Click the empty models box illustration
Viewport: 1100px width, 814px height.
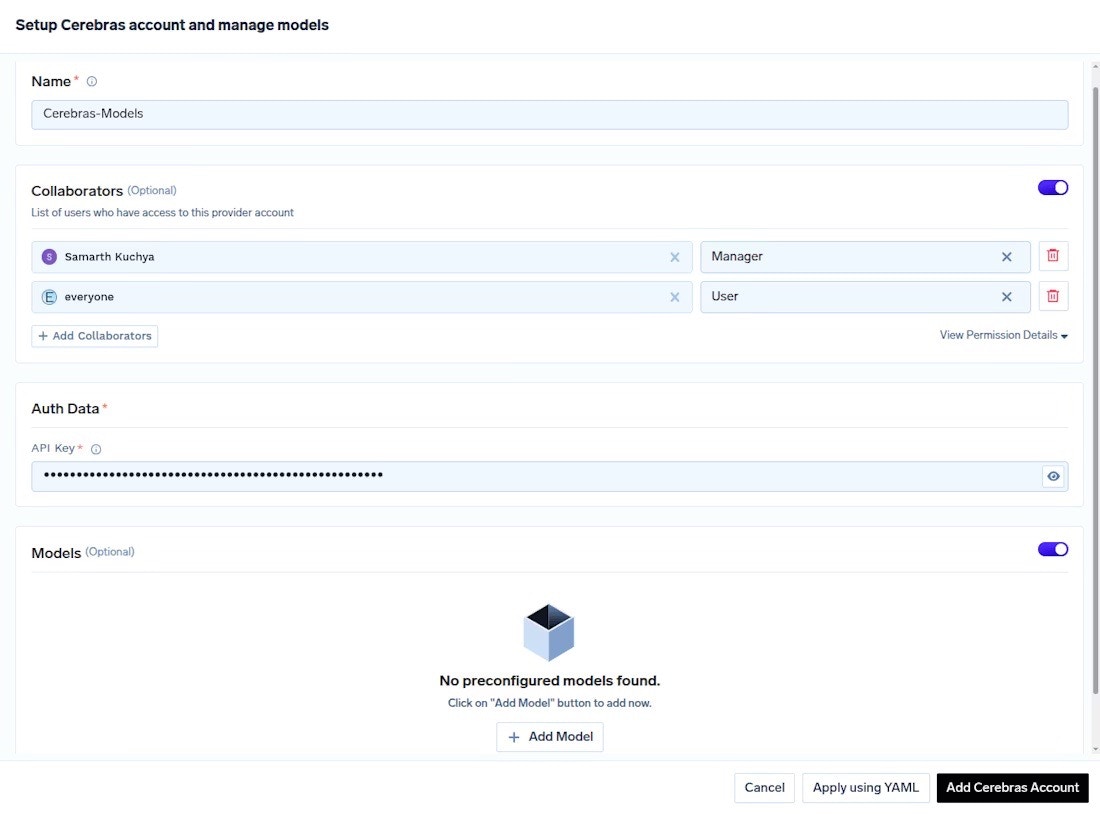pyautogui.click(x=549, y=632)
